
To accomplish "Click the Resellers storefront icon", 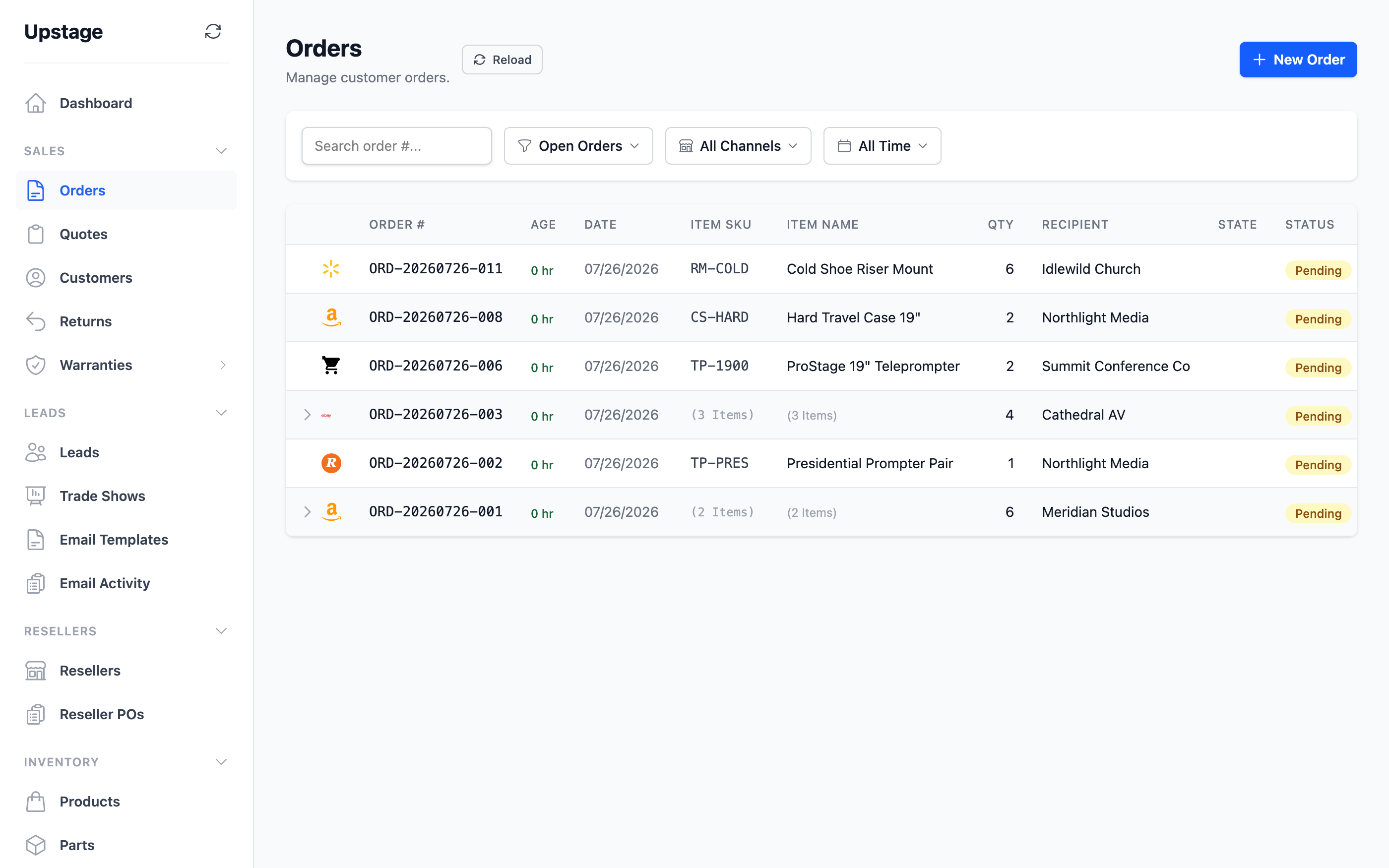I will [x=36, y=671].
